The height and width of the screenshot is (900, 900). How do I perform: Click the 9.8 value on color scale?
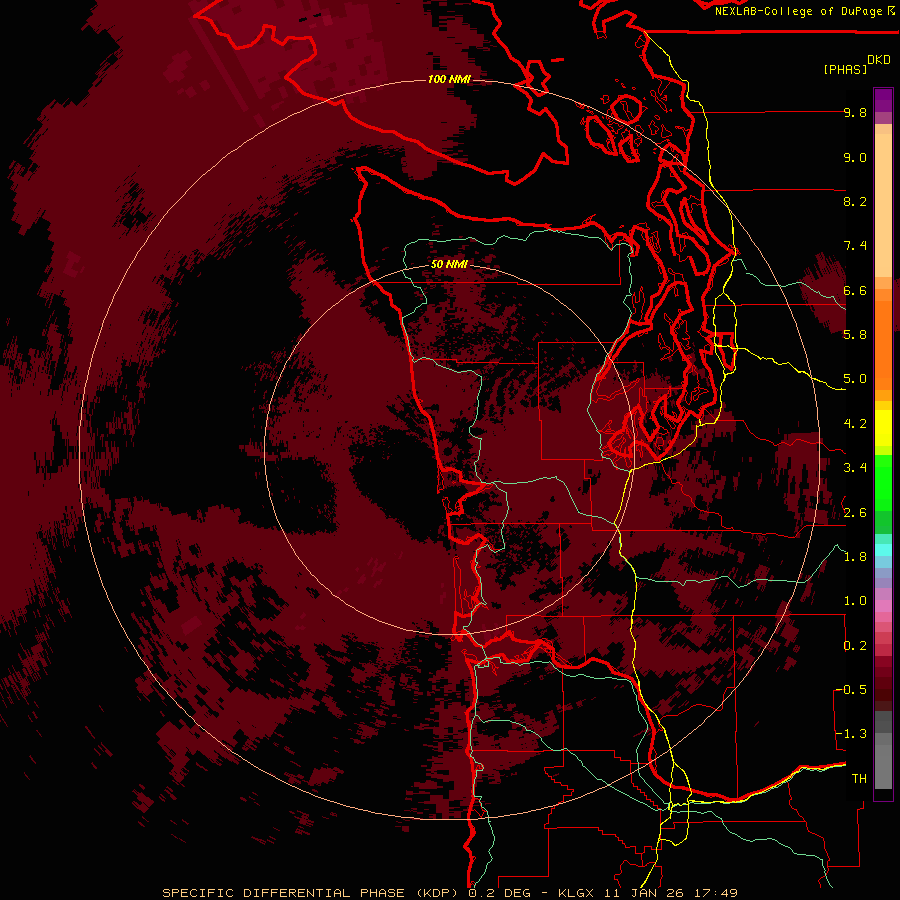[855, 113]
